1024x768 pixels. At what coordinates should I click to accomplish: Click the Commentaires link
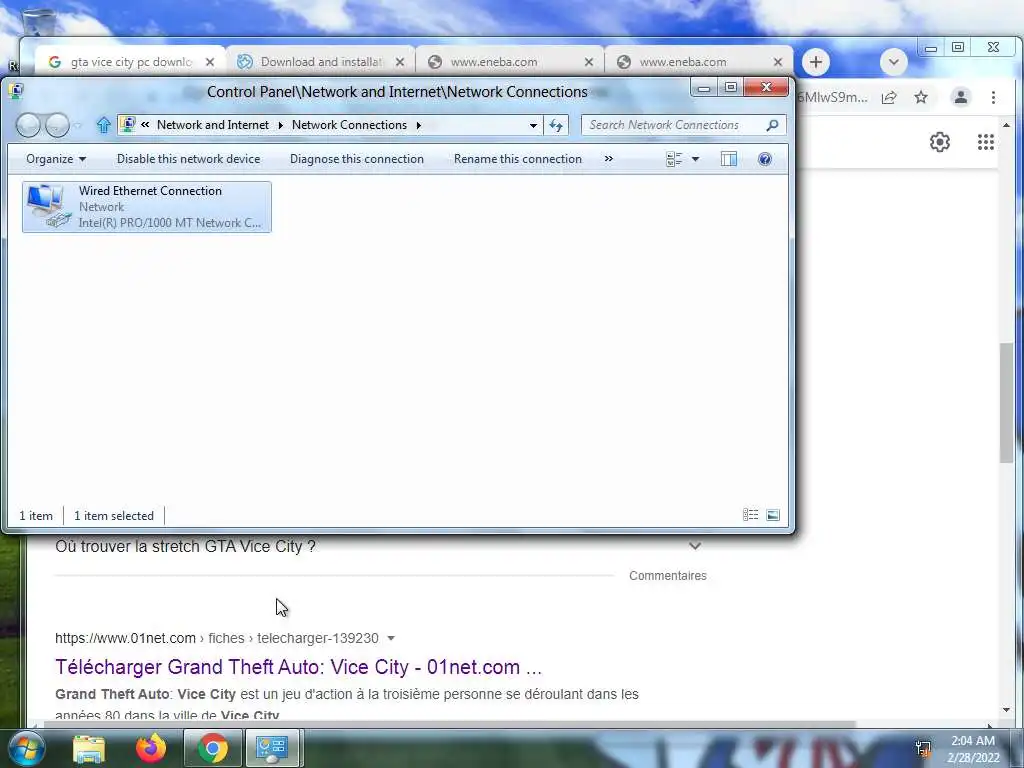[667, 575]
